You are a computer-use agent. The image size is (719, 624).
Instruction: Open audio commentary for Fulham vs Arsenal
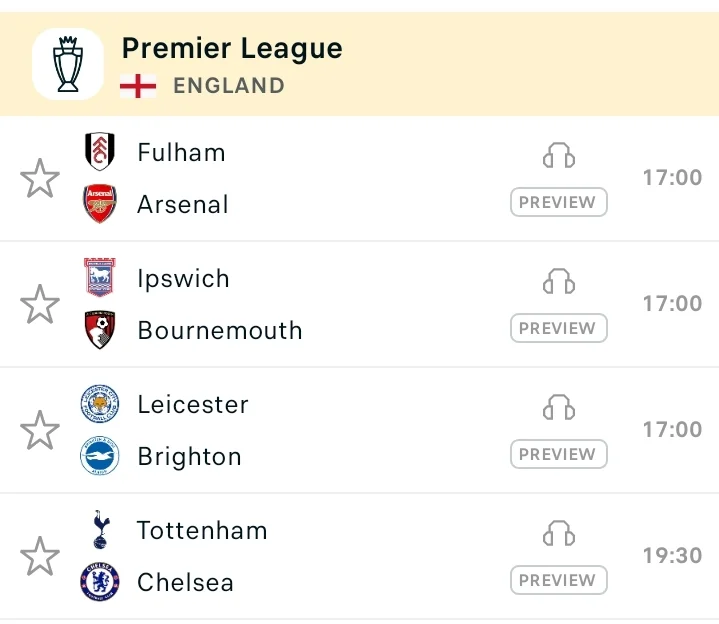[559, 155]
